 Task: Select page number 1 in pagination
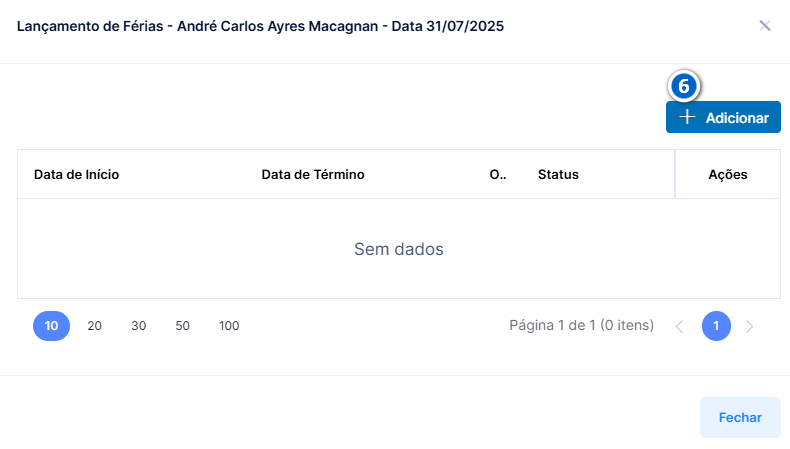pos(716,326)
